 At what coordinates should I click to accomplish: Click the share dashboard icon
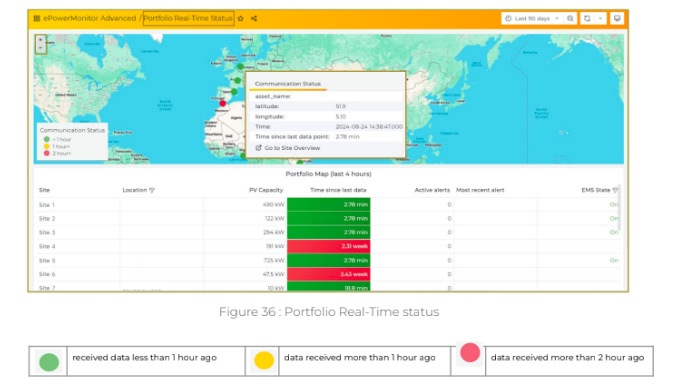click(x=254, y=18)
